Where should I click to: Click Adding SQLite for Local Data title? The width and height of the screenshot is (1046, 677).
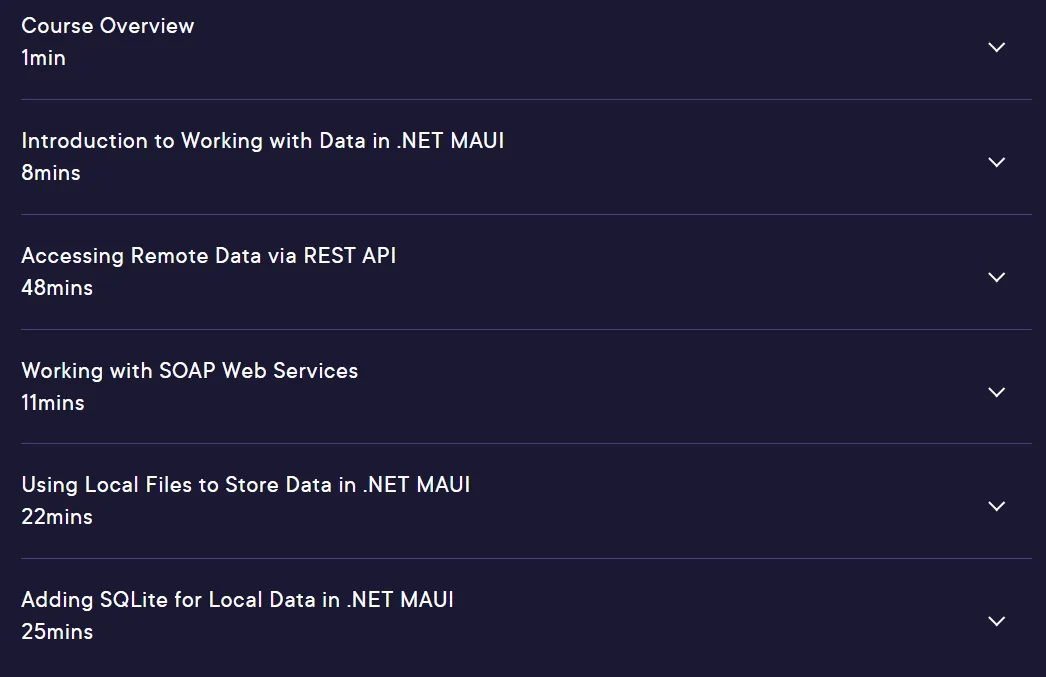click(237, 600)
